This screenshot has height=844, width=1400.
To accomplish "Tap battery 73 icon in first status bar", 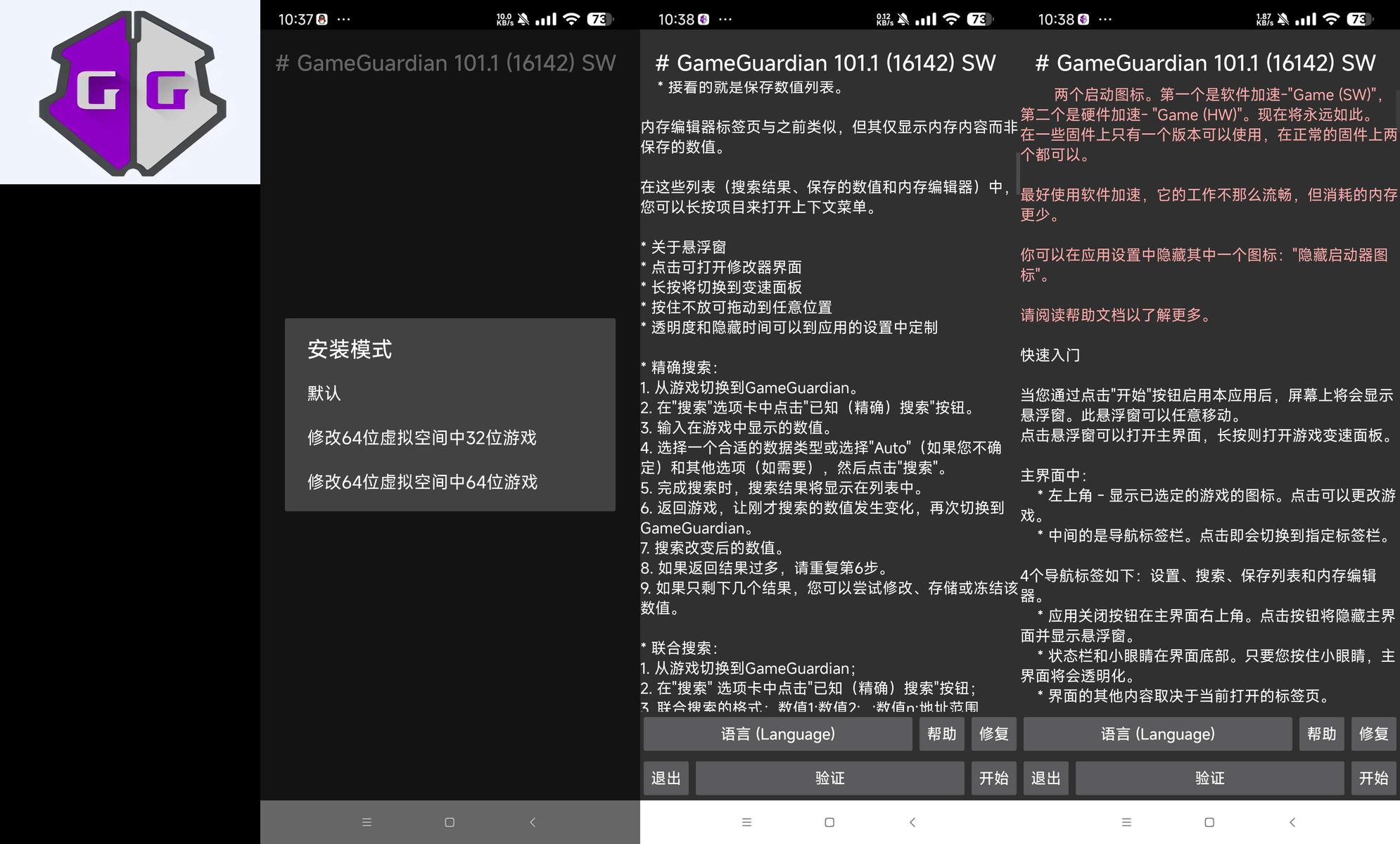I will [x=600, y=20].
